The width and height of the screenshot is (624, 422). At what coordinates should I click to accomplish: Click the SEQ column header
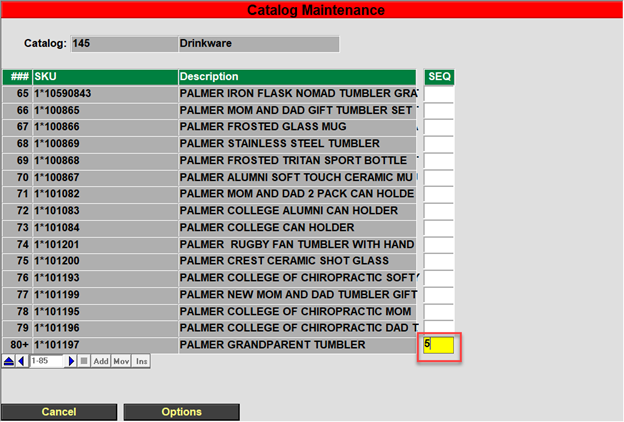(x=439, y=77)
